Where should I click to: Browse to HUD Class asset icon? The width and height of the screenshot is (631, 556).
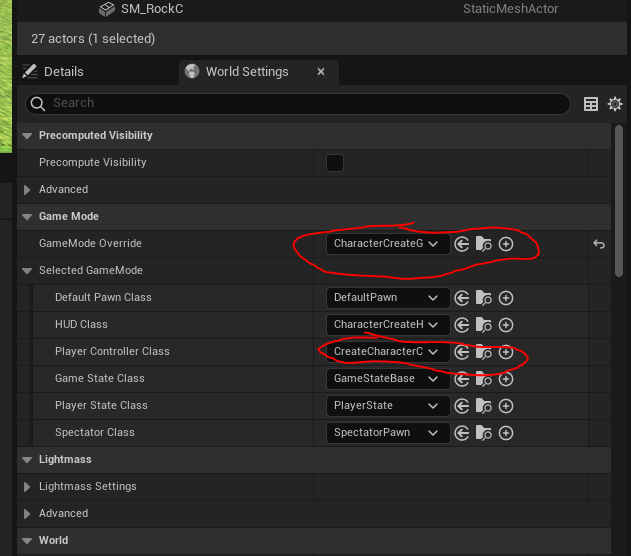click(484, 325)
